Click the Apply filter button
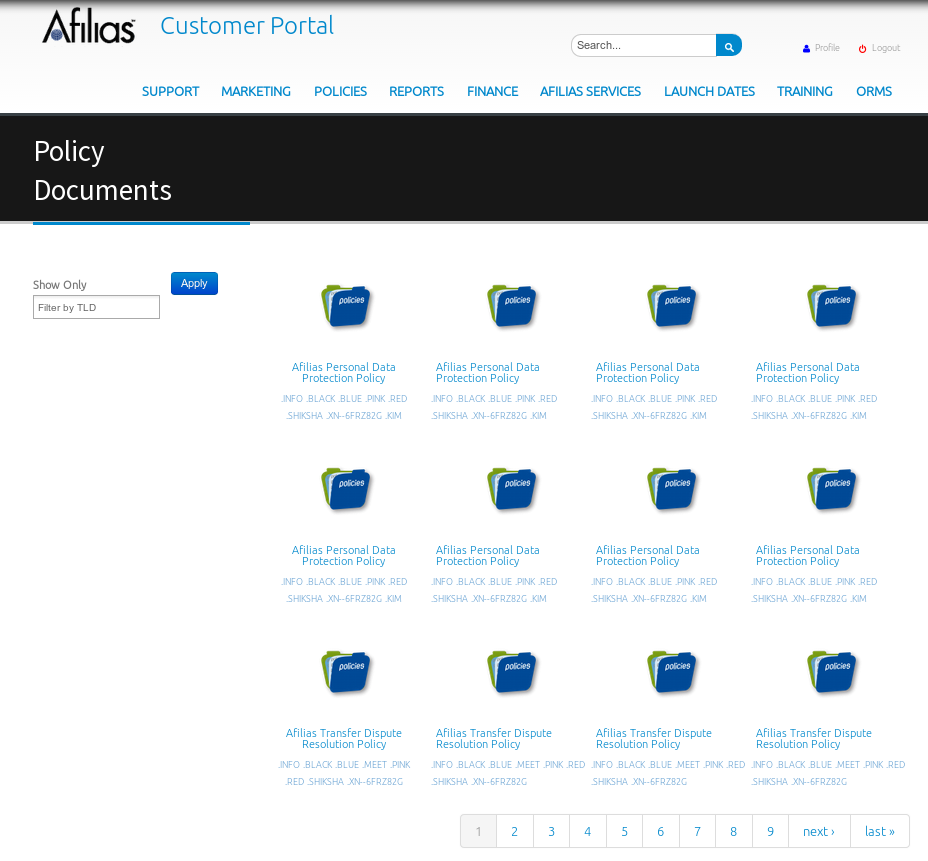The height and width of the screenshot is (861, 928). coord(194,283)
